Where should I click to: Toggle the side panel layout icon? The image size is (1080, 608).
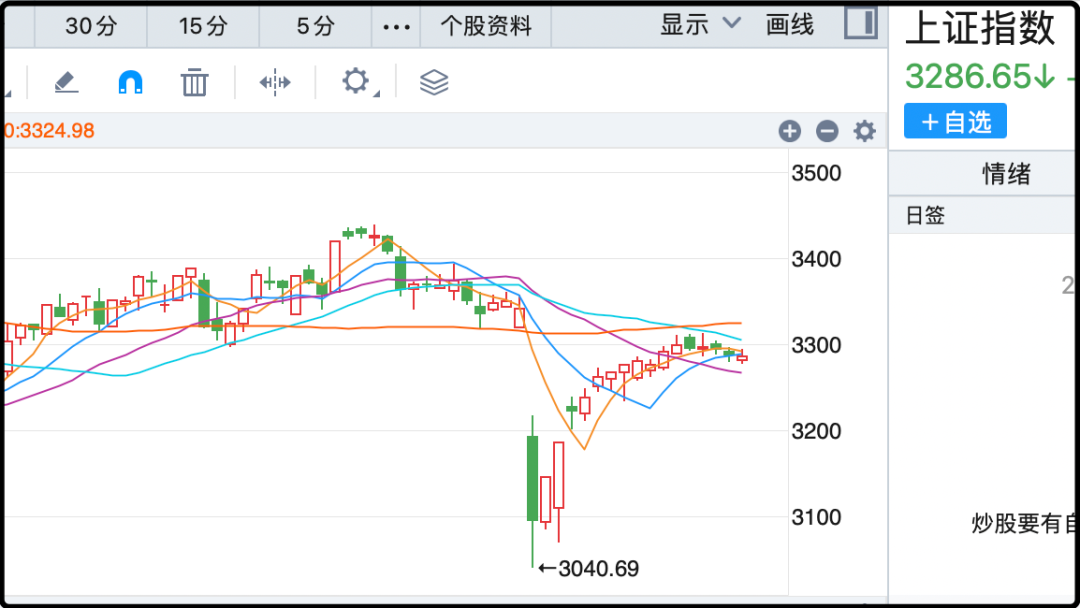pyautogui.click(x=860, y=23)
